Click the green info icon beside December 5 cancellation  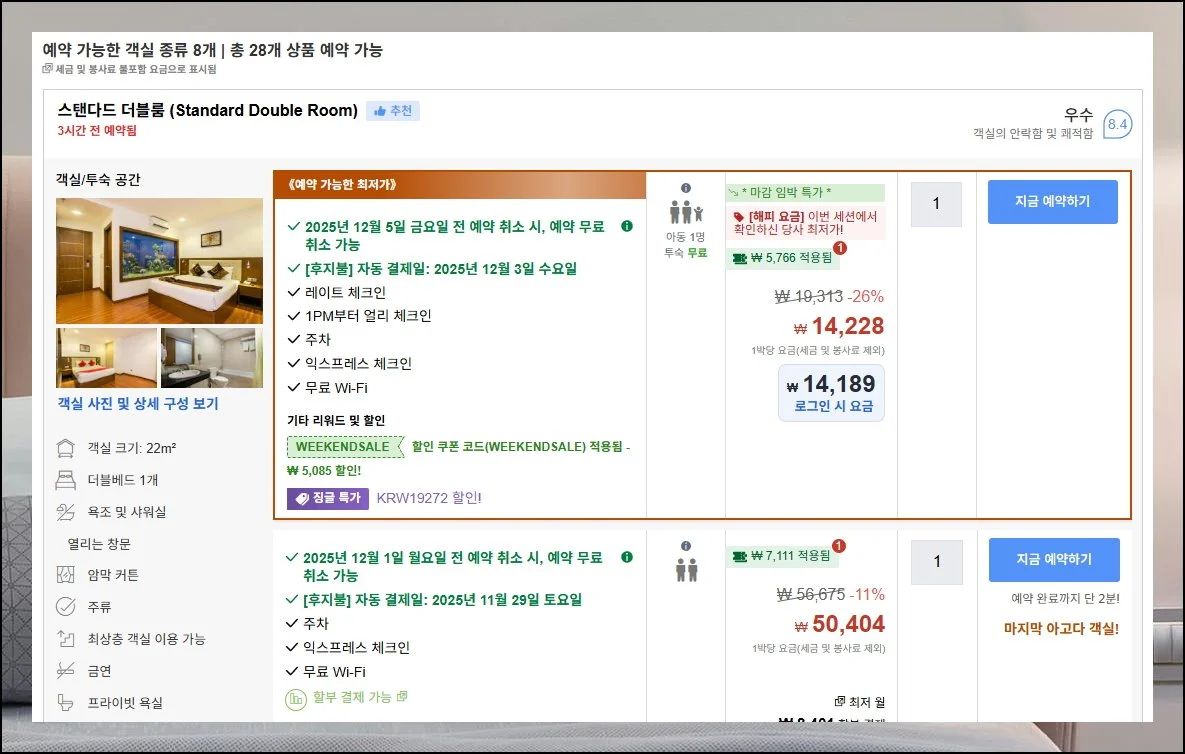(x=627, y=227)
